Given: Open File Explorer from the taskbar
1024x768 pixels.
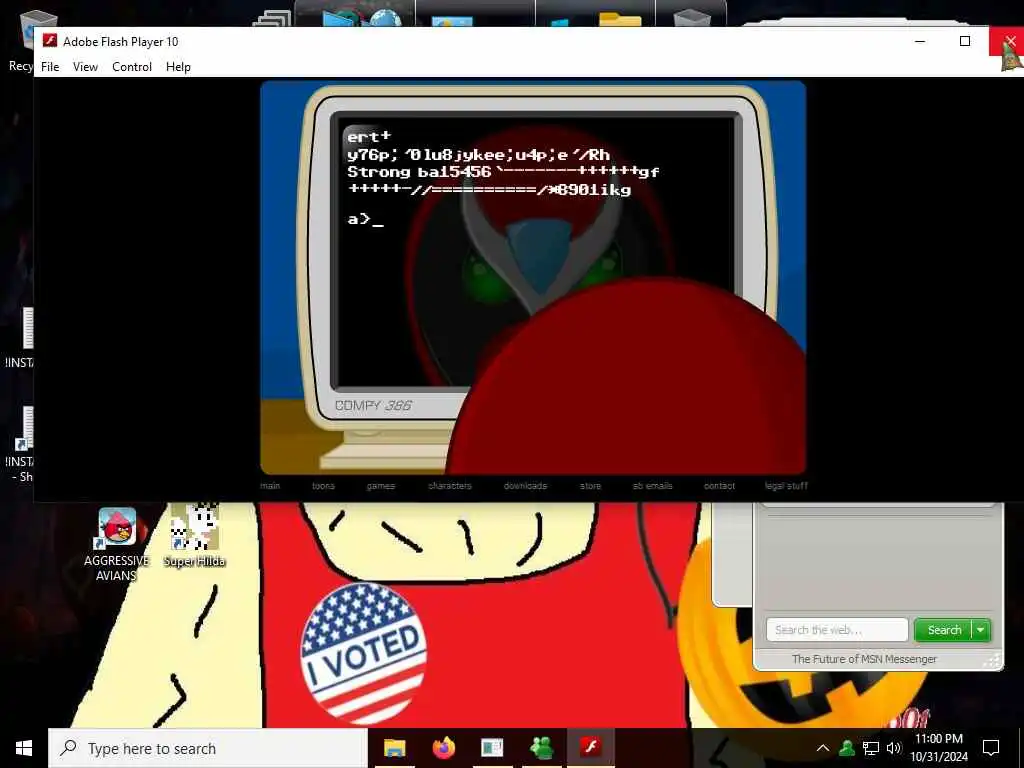Looking at the screenshot, I should pos(394,748).
